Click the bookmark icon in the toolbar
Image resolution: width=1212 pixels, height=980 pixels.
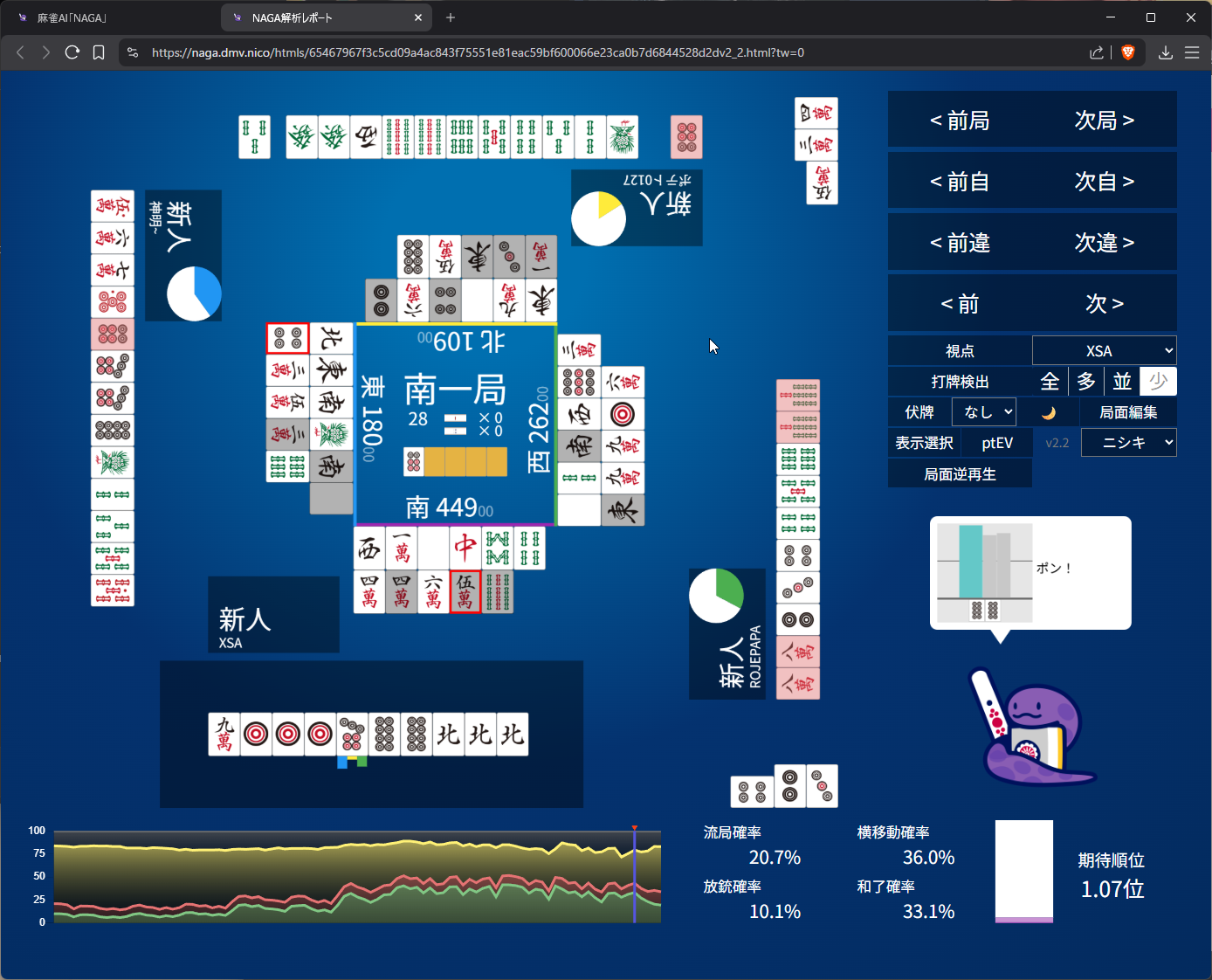pyautogui.click(x=99, y=52)
